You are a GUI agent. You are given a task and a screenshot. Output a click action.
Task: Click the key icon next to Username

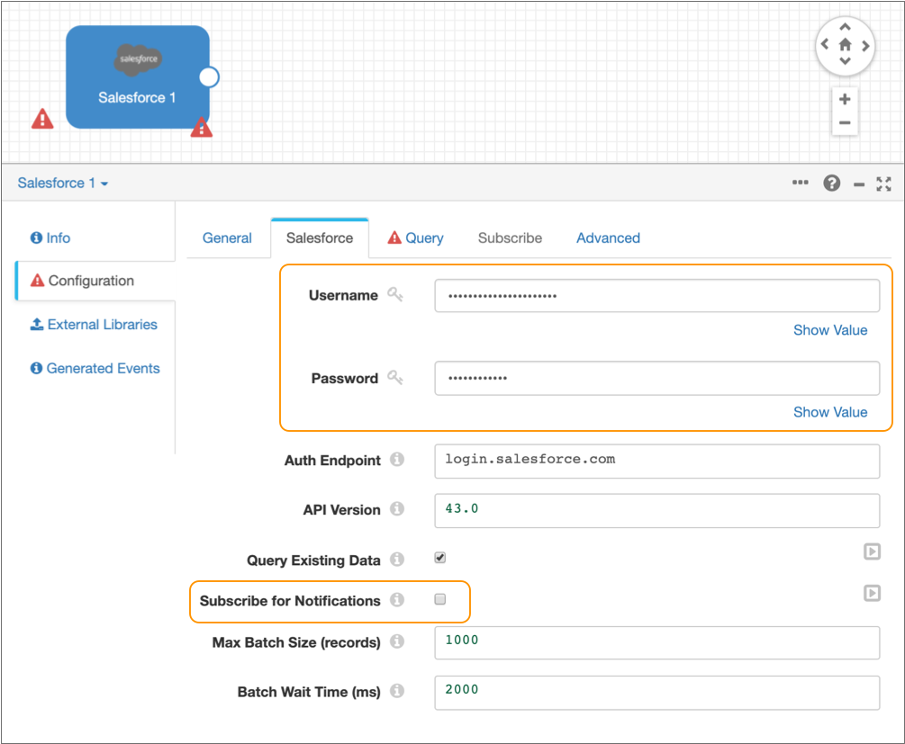(x=395, y=295)
